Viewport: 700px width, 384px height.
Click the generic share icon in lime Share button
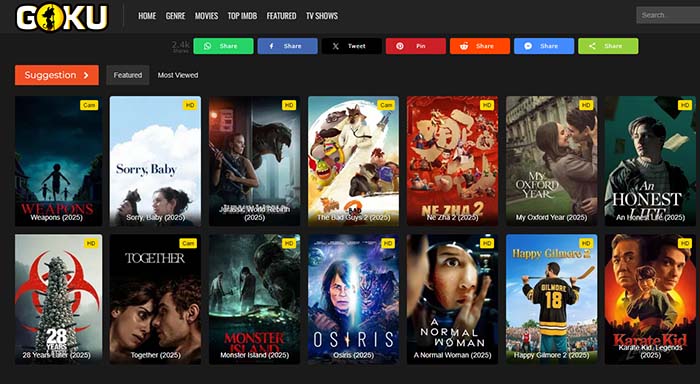pos(592,46)
